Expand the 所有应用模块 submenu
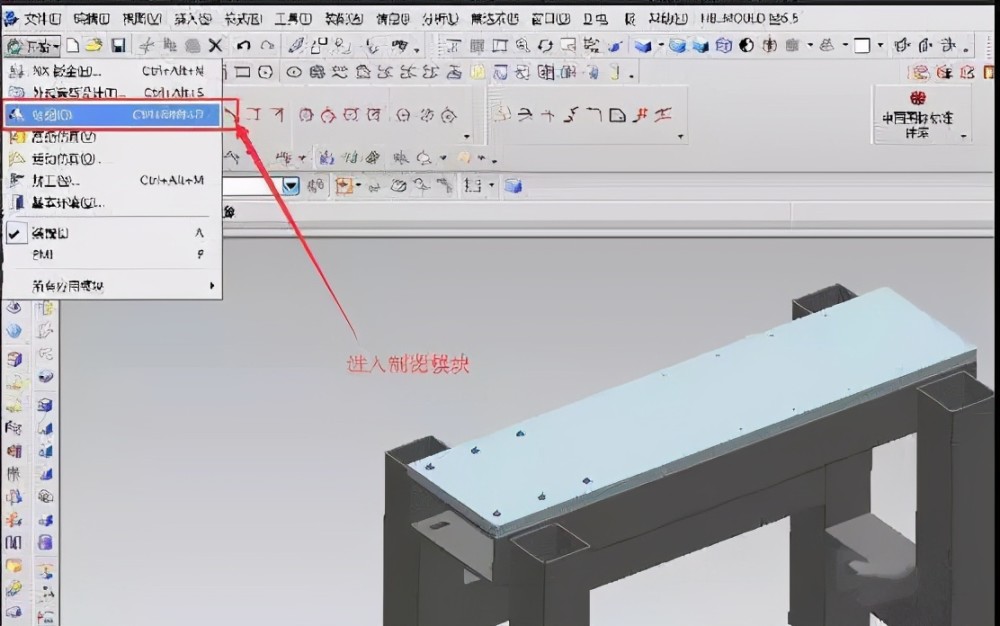 coord(112,286)
